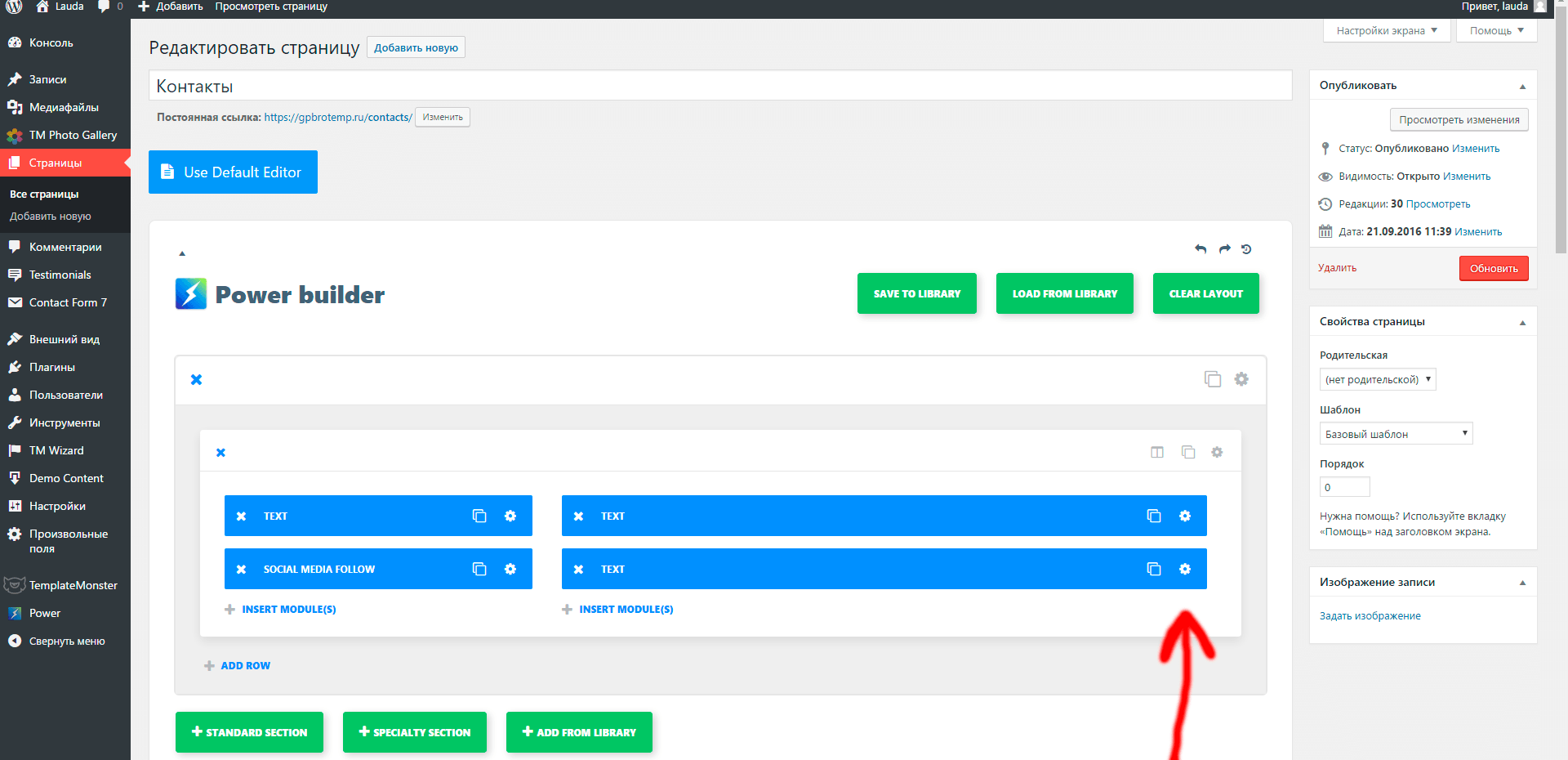Clone the left-column TEXT module

click(479, 516)
